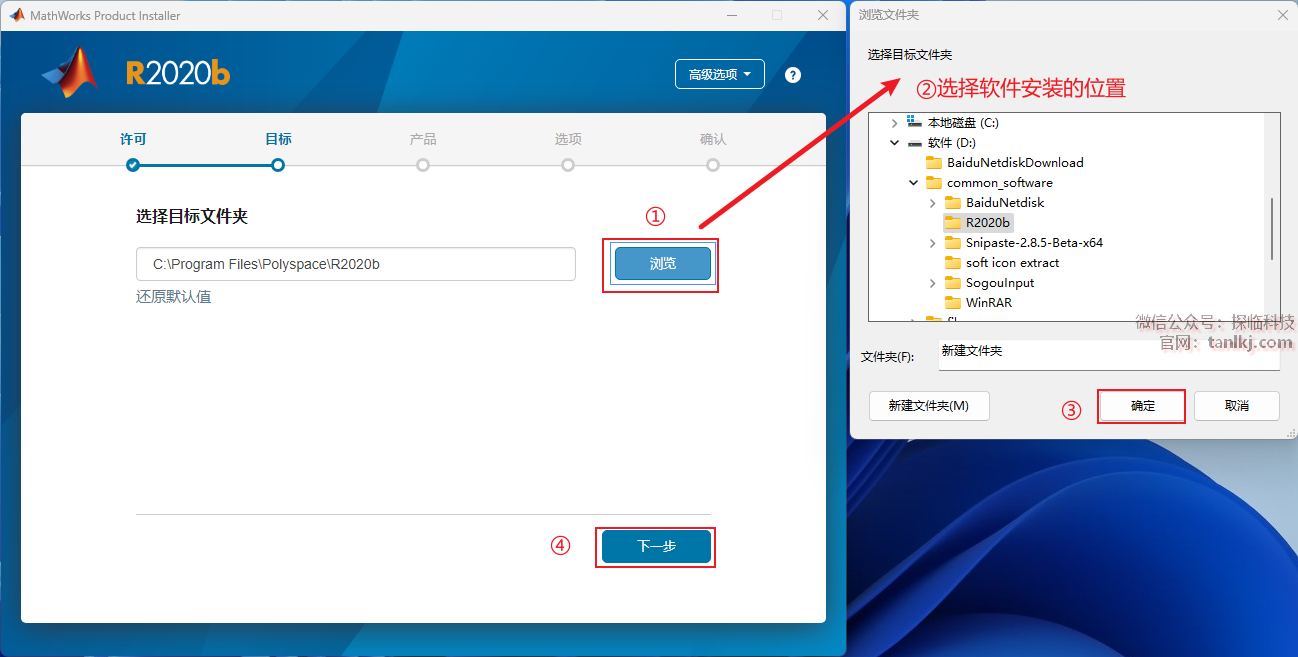Click the common_software folder icon
Screen dimensions: 1298x657
(x=934, y=182)
